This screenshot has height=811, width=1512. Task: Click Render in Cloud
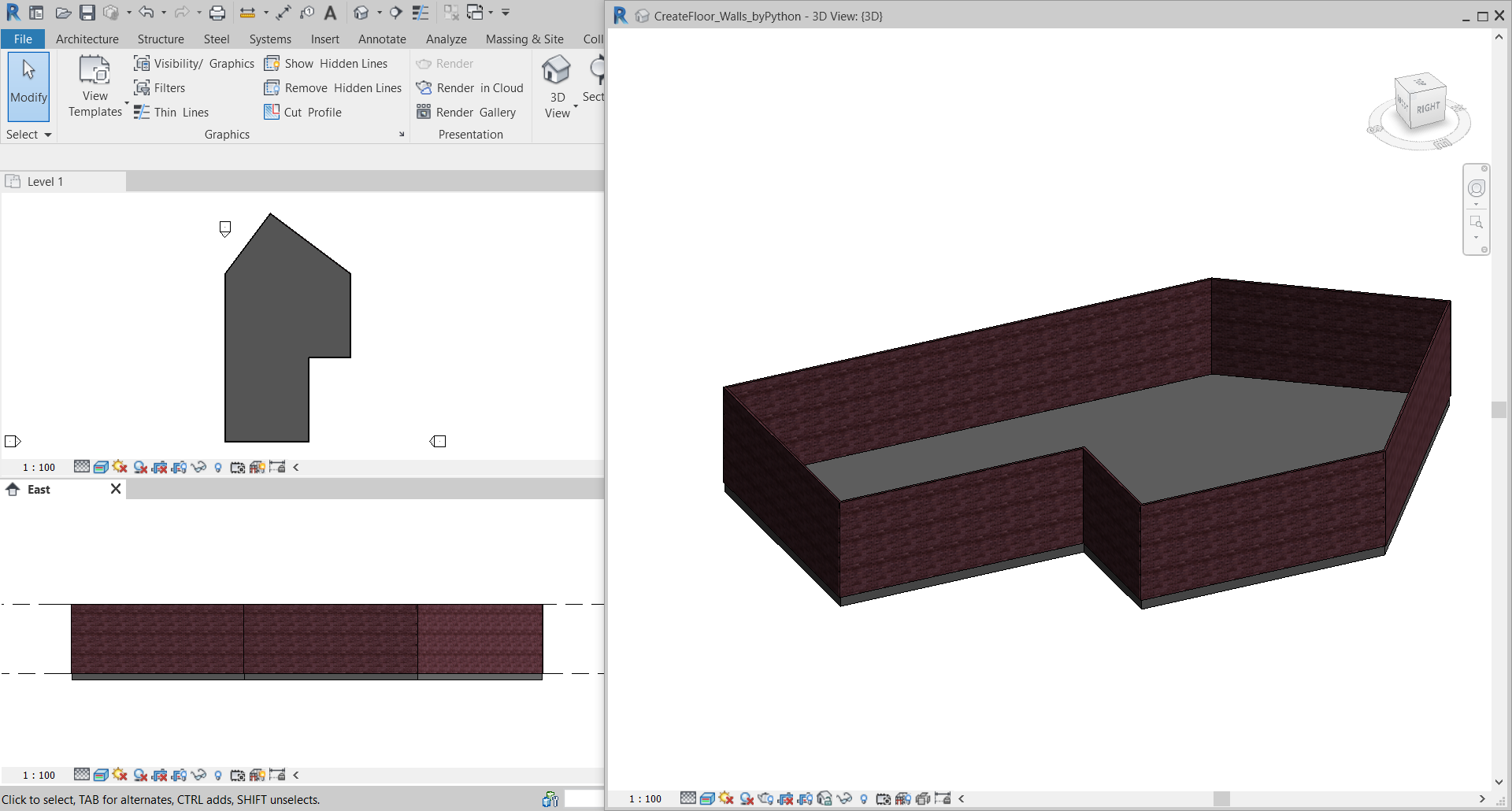(x=469, y=88)
